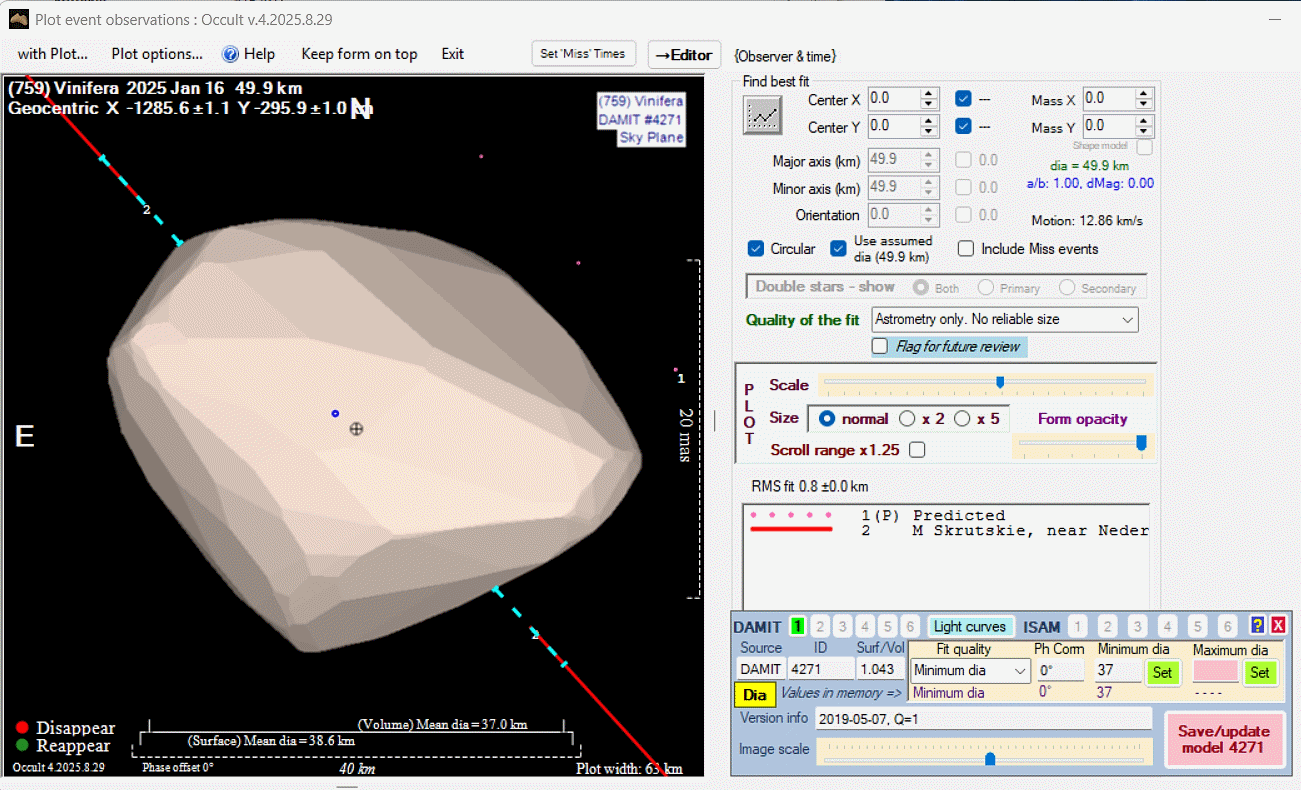Click the Version info text field
The height and width of the screenshot is (790, 1301).
tap(983, 718)
